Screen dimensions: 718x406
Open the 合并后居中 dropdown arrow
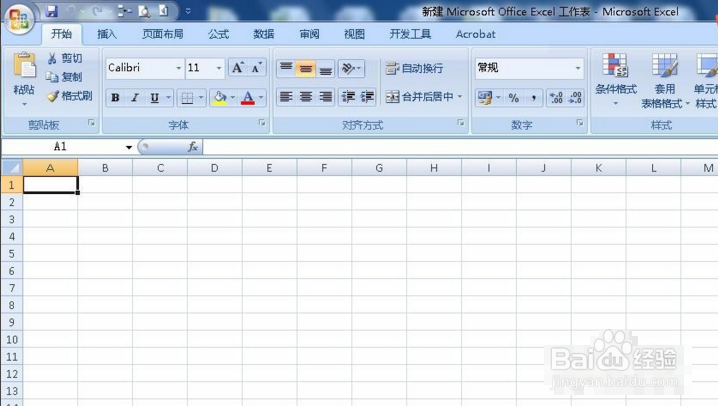460,97
